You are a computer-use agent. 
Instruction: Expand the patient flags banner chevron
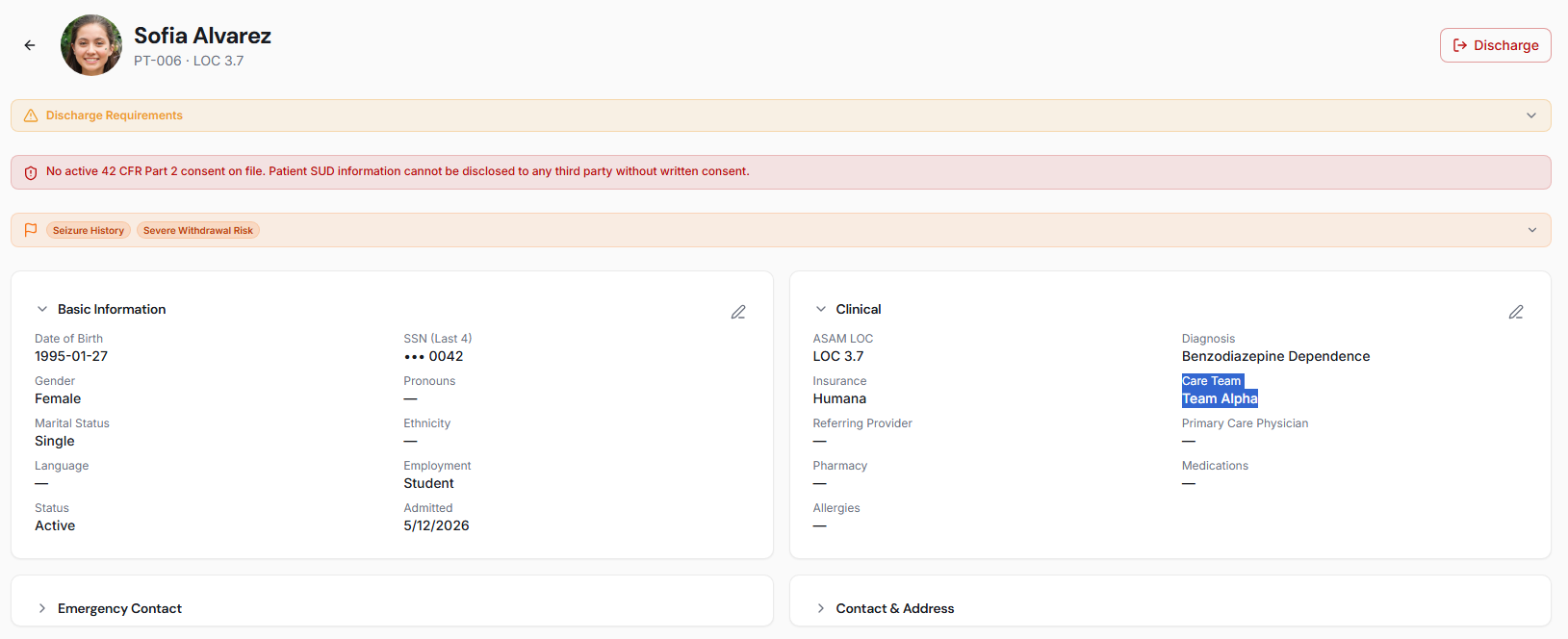click(x=1531, y=230)
